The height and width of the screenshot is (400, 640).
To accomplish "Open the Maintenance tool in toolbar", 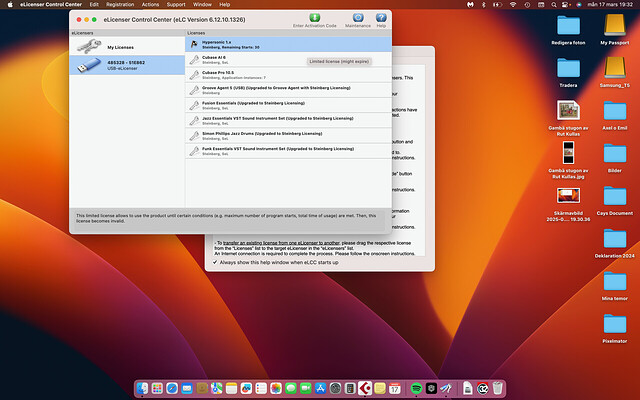I will (358, 18).
